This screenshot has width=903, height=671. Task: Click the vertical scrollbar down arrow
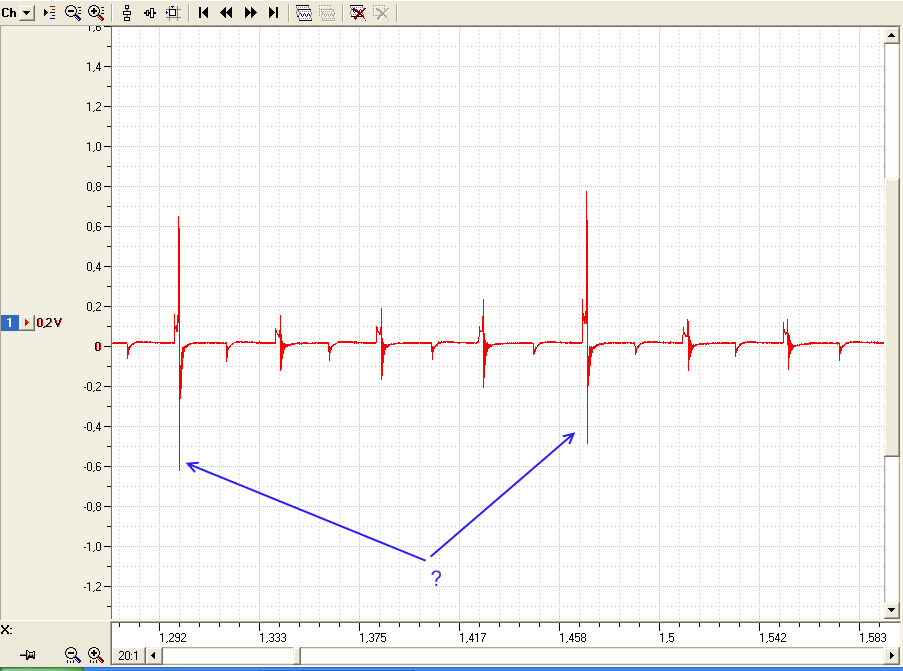[x=891, y=610]
